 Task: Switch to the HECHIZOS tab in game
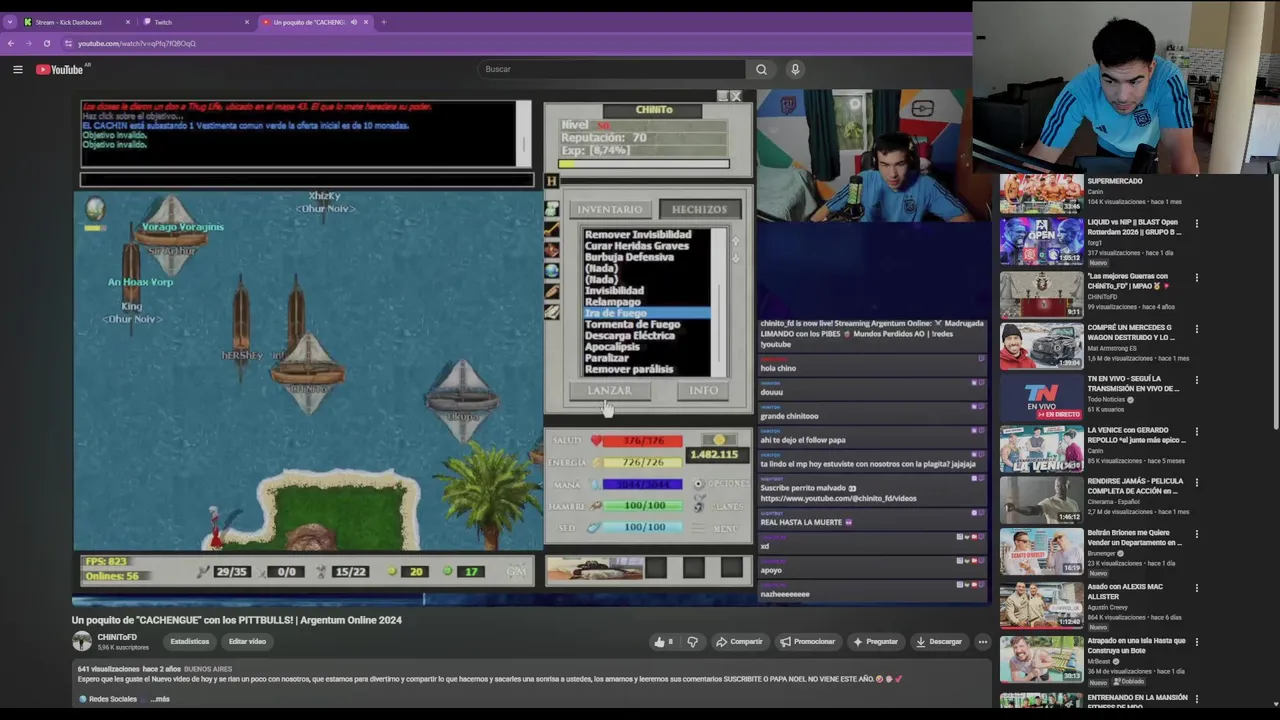point(699,209)
